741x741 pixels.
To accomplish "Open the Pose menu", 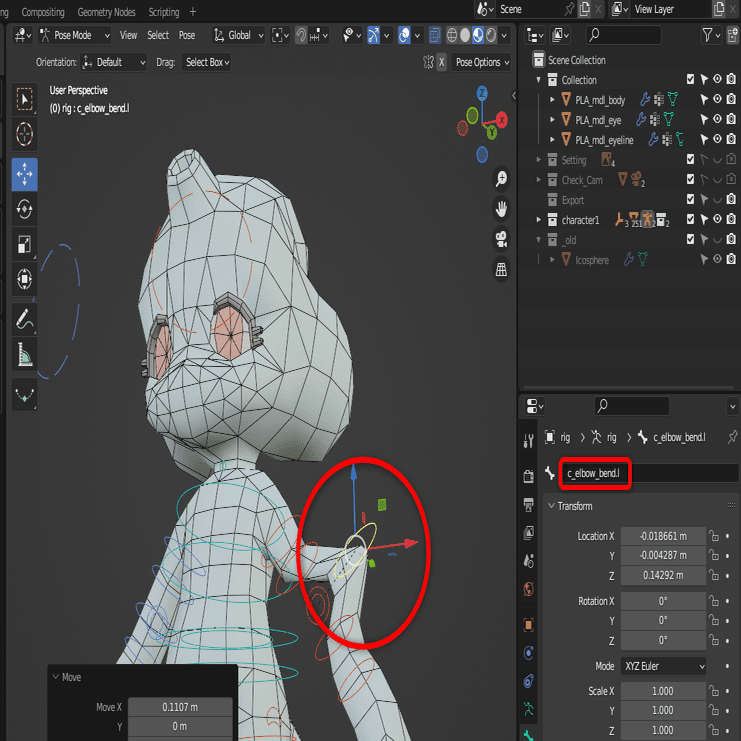I will [187, 35].
